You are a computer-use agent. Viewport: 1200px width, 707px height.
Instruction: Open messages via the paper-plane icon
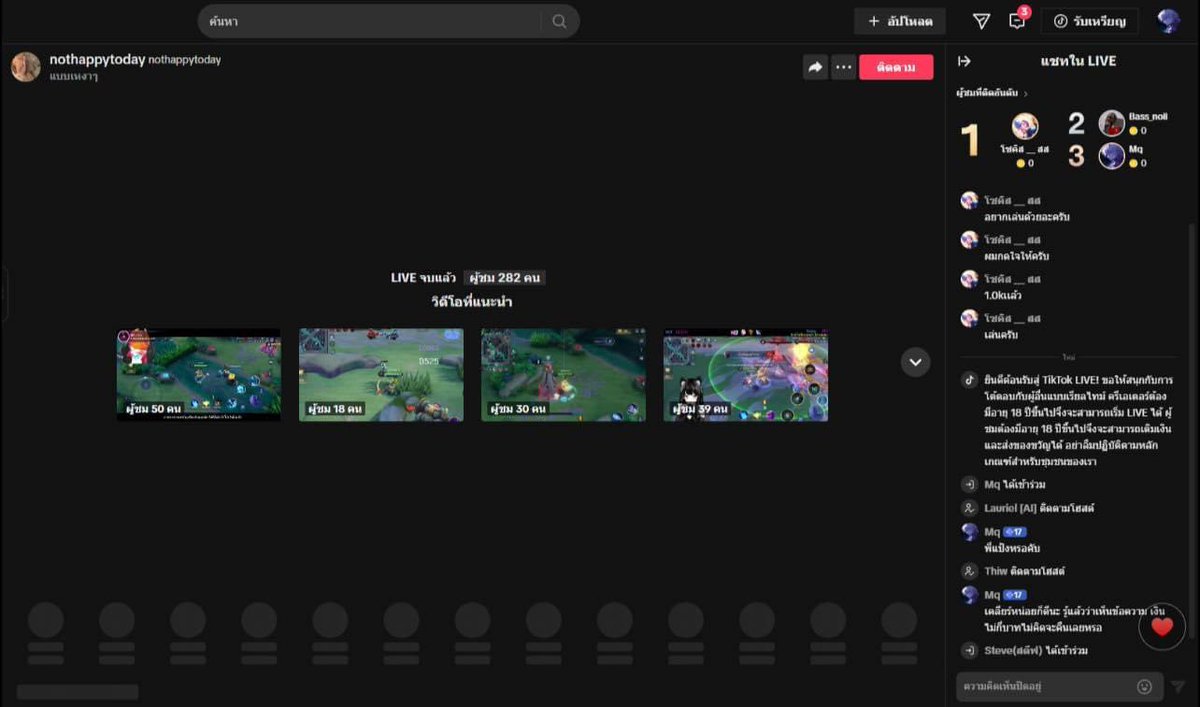981,21
